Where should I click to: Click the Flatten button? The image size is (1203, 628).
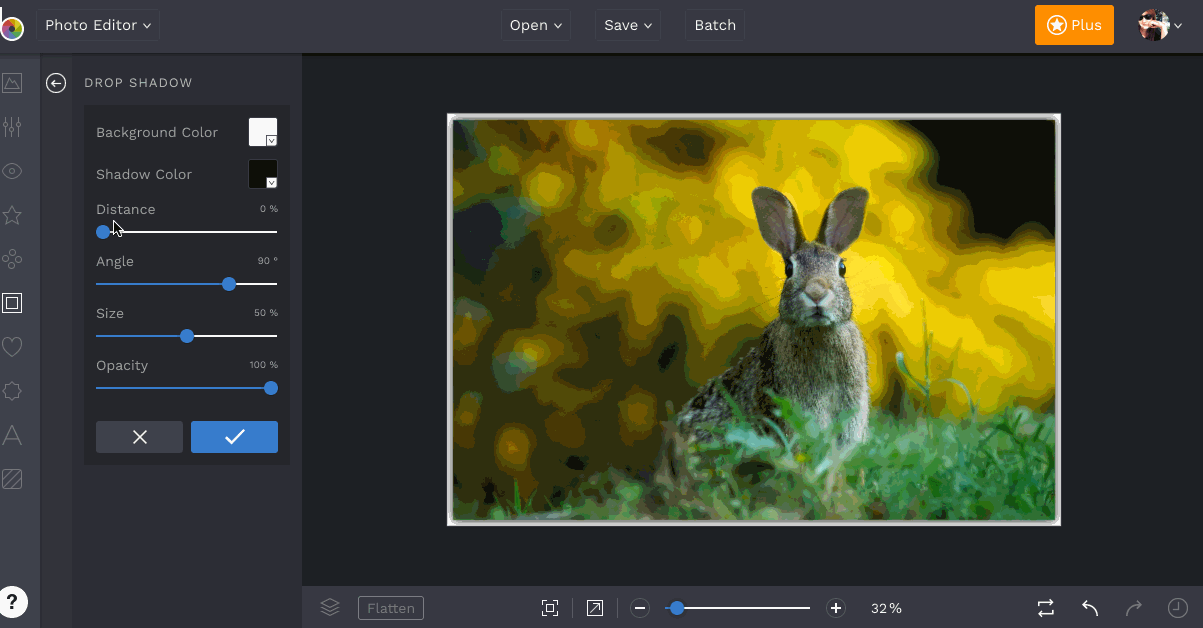pos(391,608)
